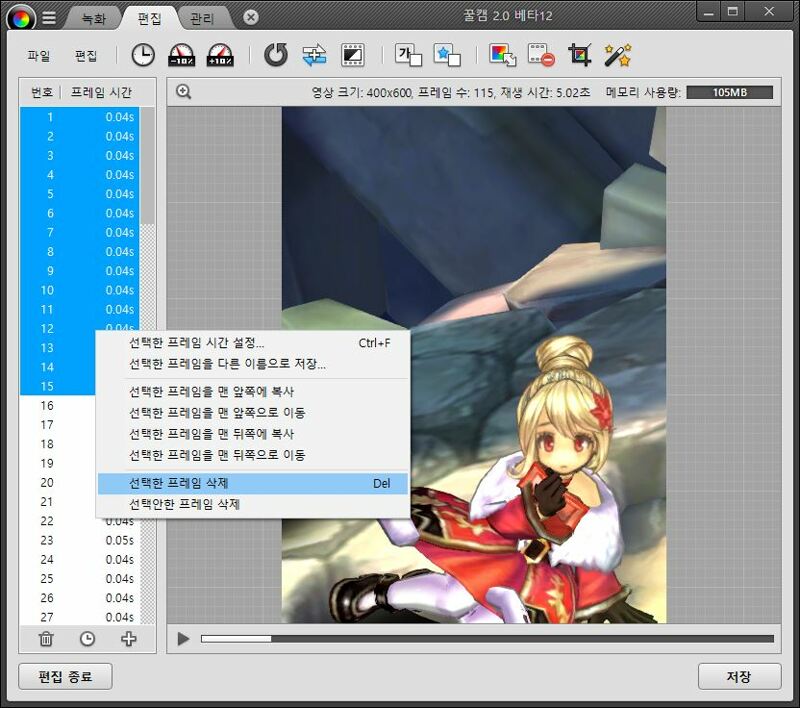
Task: Click the 편집 종료 button
Action: [65, 676]
